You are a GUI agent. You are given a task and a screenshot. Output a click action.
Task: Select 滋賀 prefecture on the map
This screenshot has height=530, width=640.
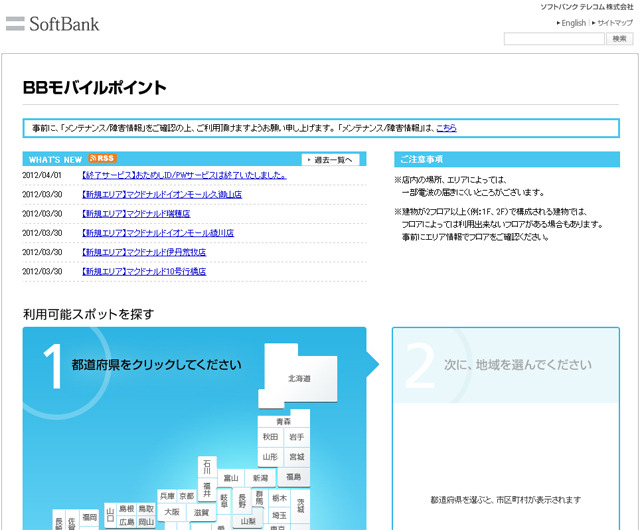coord(201,512)
